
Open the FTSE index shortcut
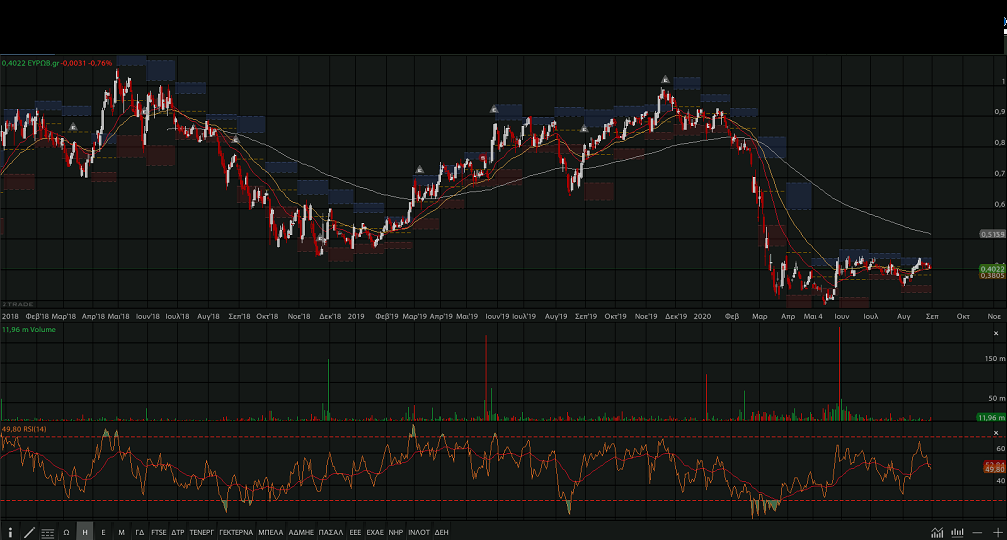(159, 532)
